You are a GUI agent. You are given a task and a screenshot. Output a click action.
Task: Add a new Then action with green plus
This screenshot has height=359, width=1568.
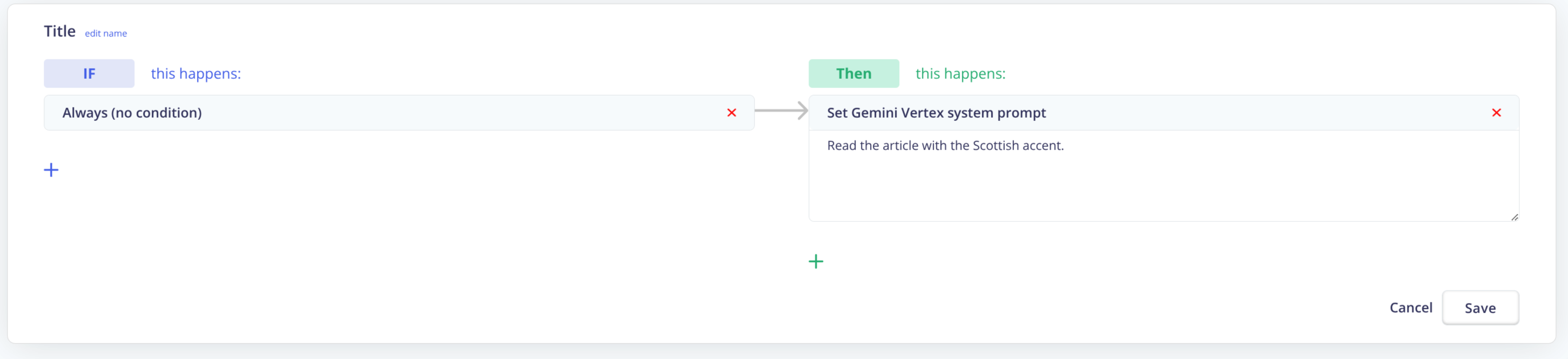click(815, 262)
